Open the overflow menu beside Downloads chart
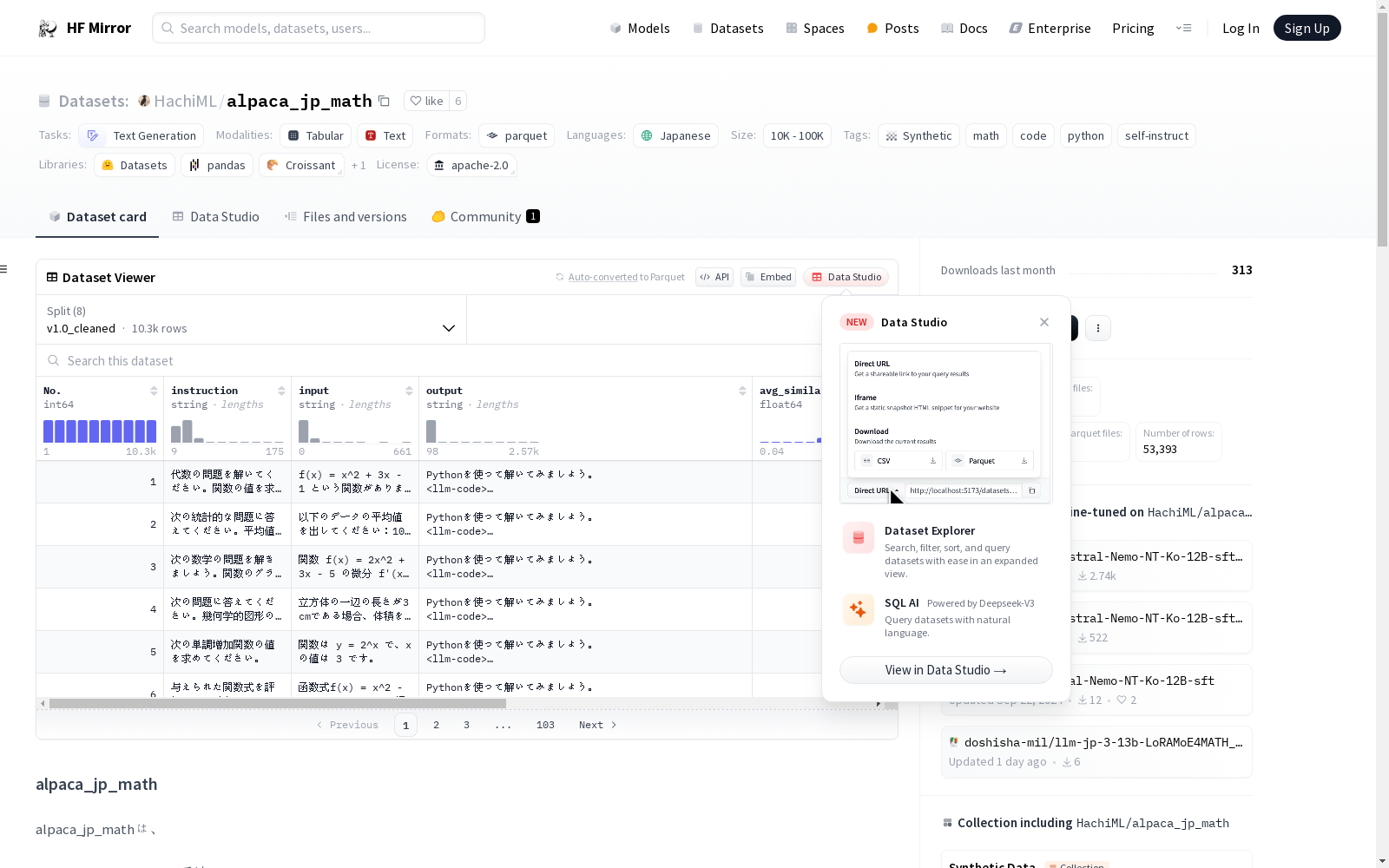The width and height of the screenshot is (1389, 868). pos(1098,328)
